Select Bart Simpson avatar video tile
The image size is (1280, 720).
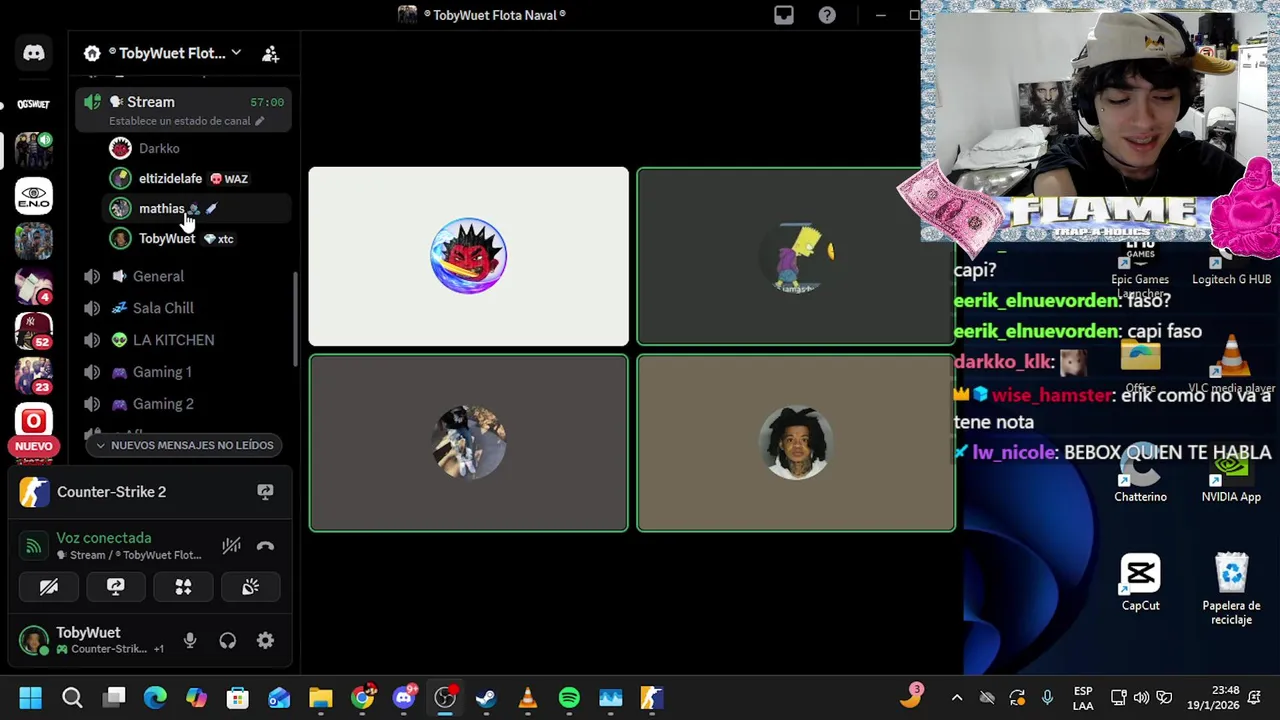click(x=796, y=256)
